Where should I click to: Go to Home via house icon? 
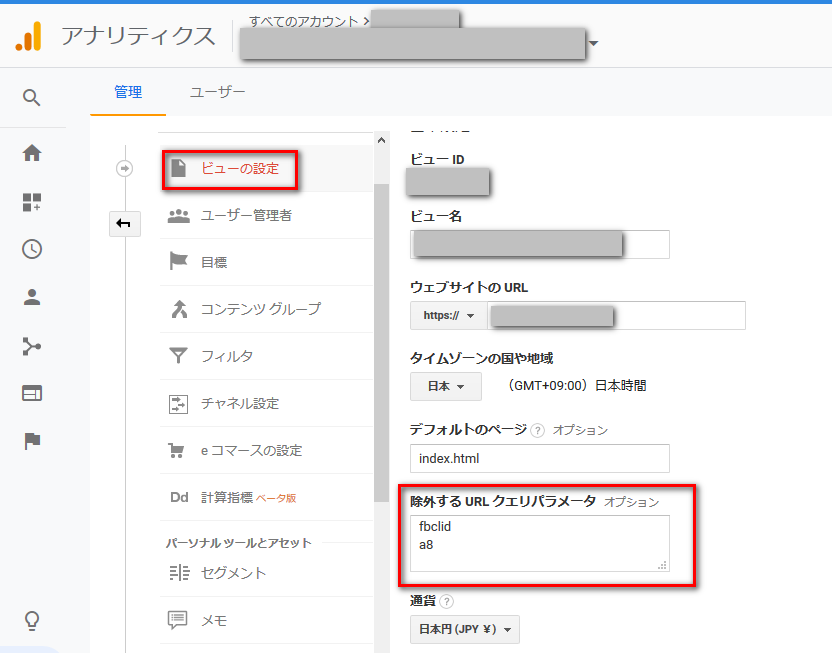[x=32, y=153]
